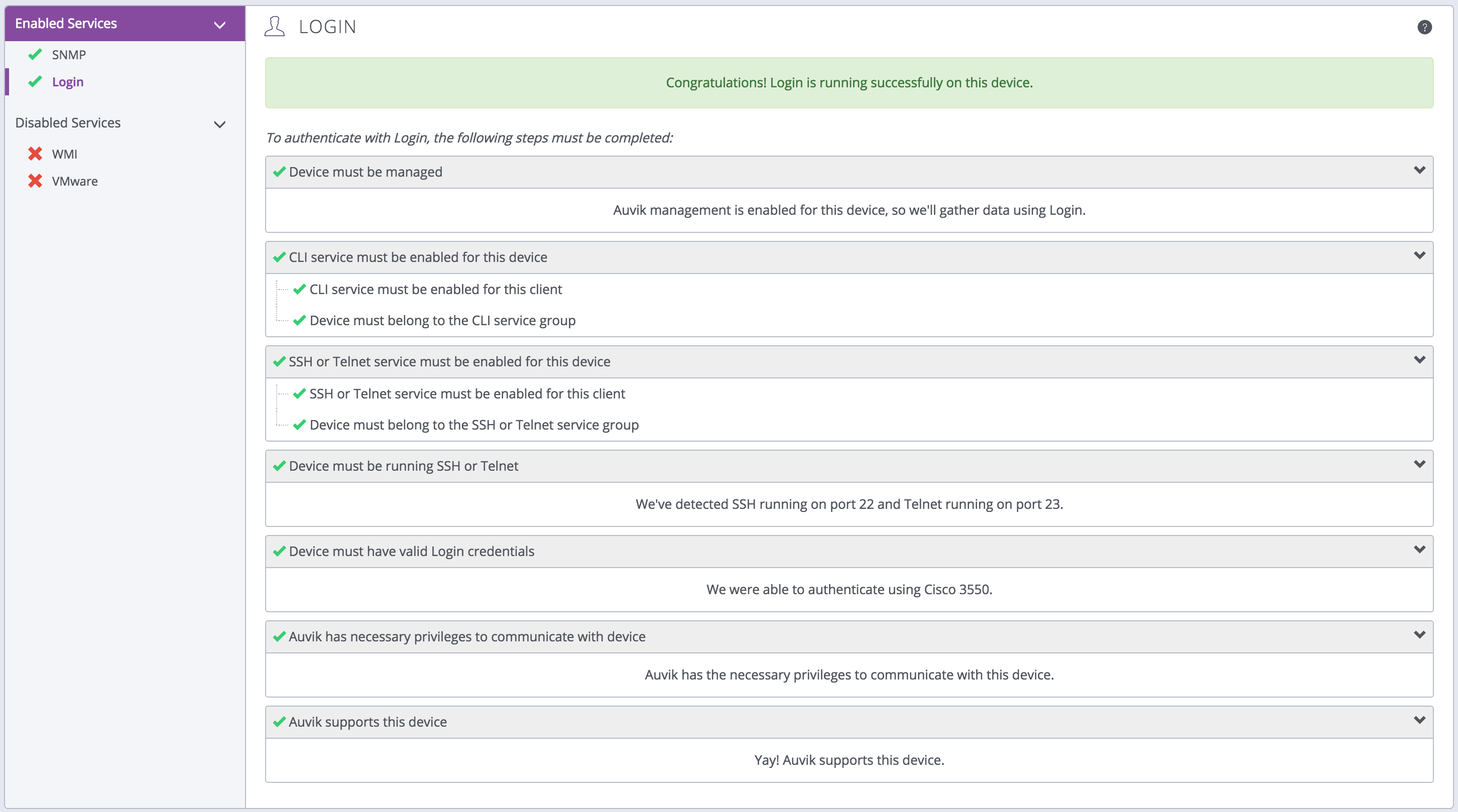Click the Login user profile icon

pos(275,27)
